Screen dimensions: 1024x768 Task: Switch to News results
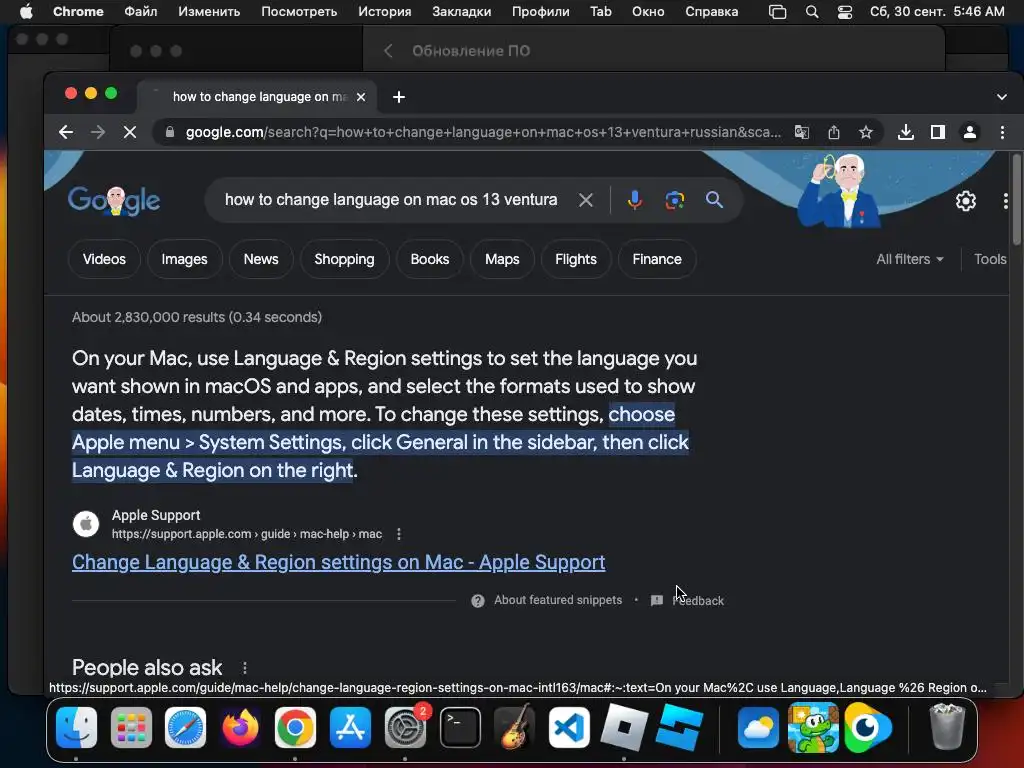click(261, 259)
